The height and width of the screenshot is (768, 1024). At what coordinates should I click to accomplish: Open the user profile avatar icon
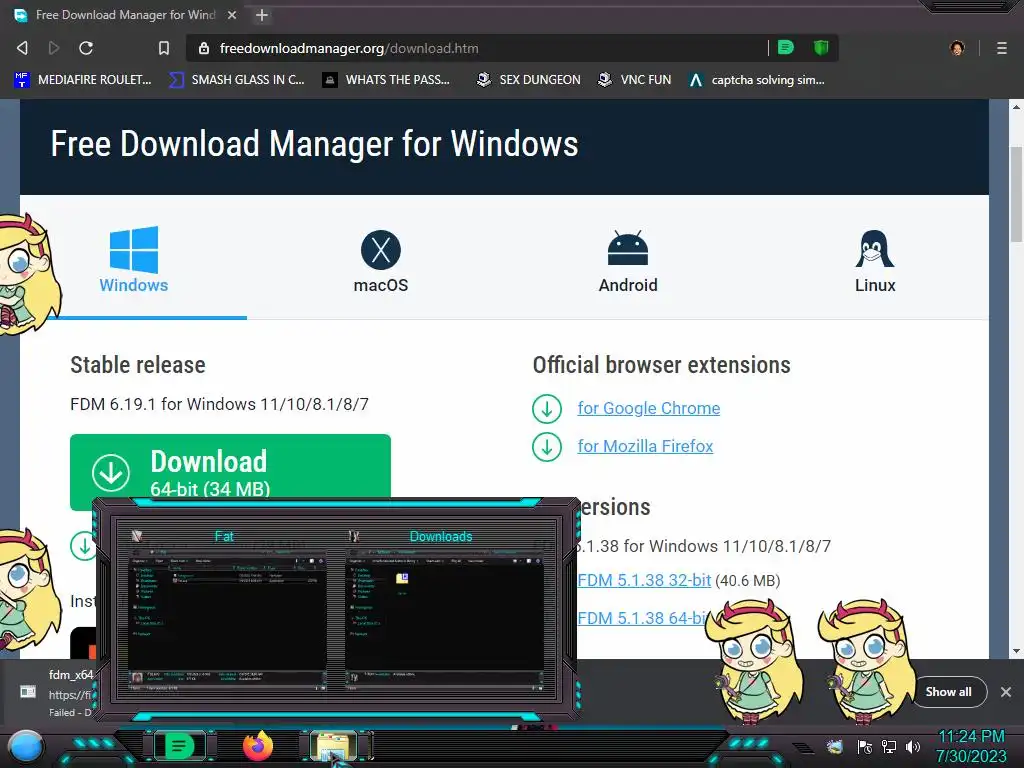point(957,48)
